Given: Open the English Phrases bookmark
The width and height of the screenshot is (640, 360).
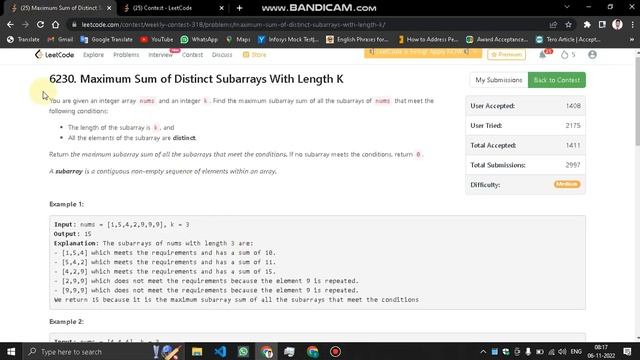Looking at the screenshot, I should pos(357,40).
